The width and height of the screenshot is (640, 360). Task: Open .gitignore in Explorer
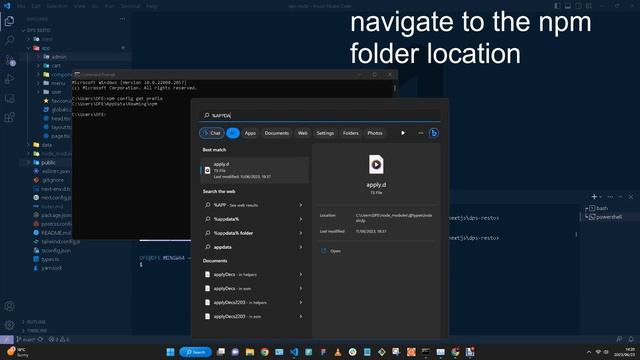click(53, 180)
